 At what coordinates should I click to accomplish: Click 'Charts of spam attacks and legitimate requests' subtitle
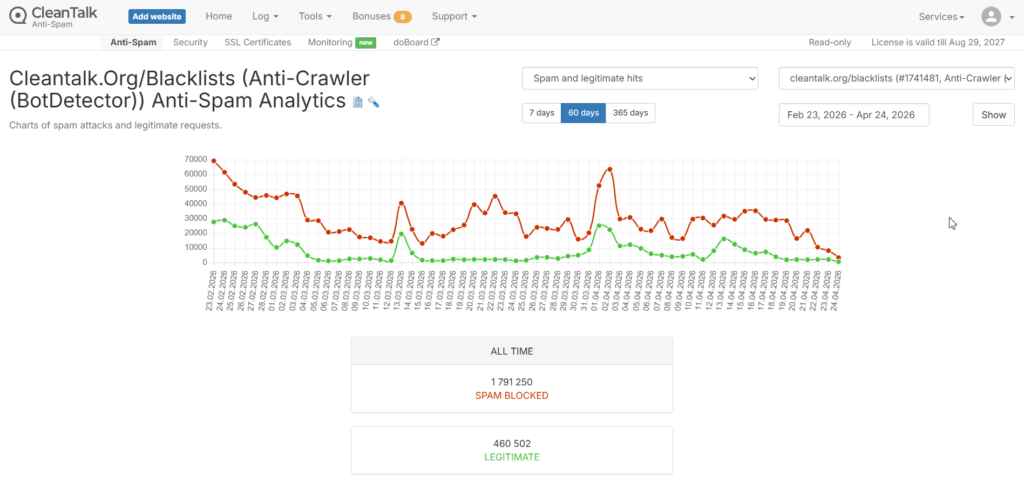tap(116, 125)
